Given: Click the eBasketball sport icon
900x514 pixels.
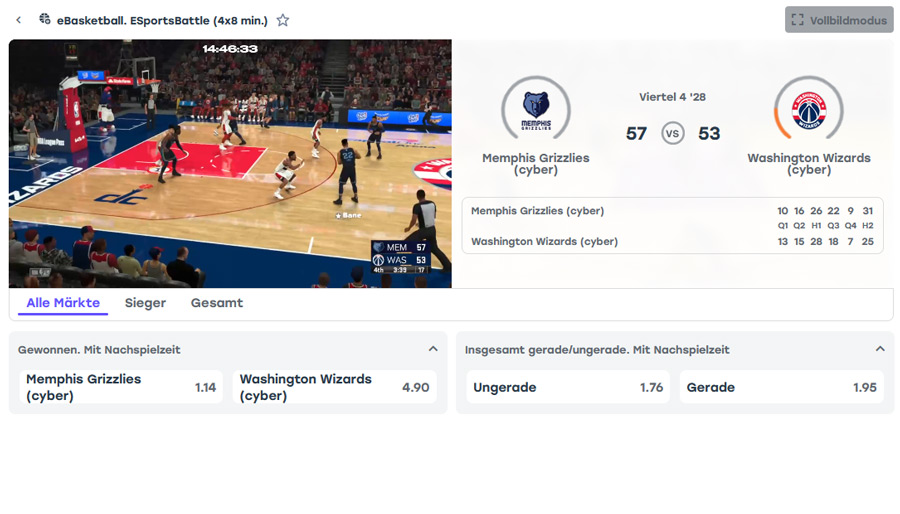Looking at the screenshot, I should coord(44,20).
